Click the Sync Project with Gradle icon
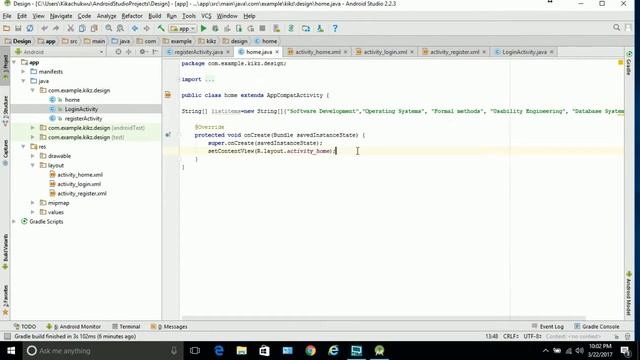This screenshot has height=360, width=640. (x=291, y=28)
